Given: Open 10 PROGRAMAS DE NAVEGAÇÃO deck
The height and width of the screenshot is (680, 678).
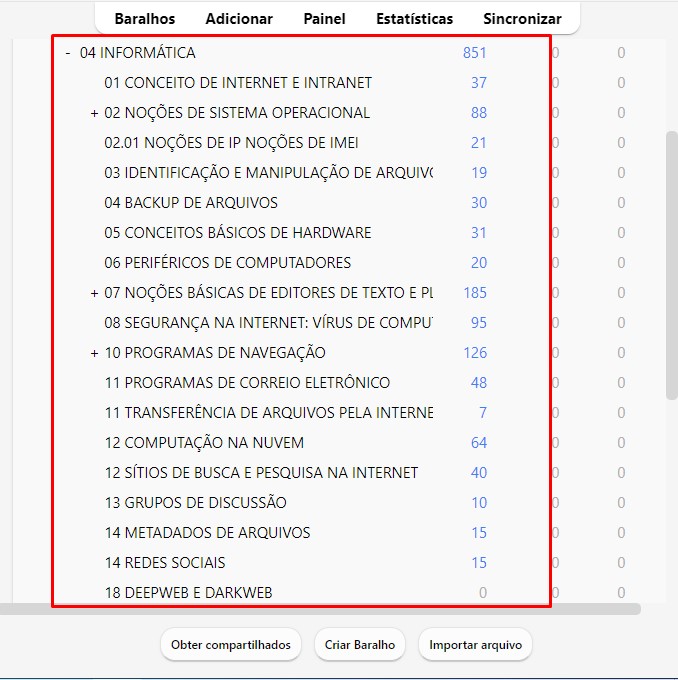Looking at the screenshot, I should point(215,353).
